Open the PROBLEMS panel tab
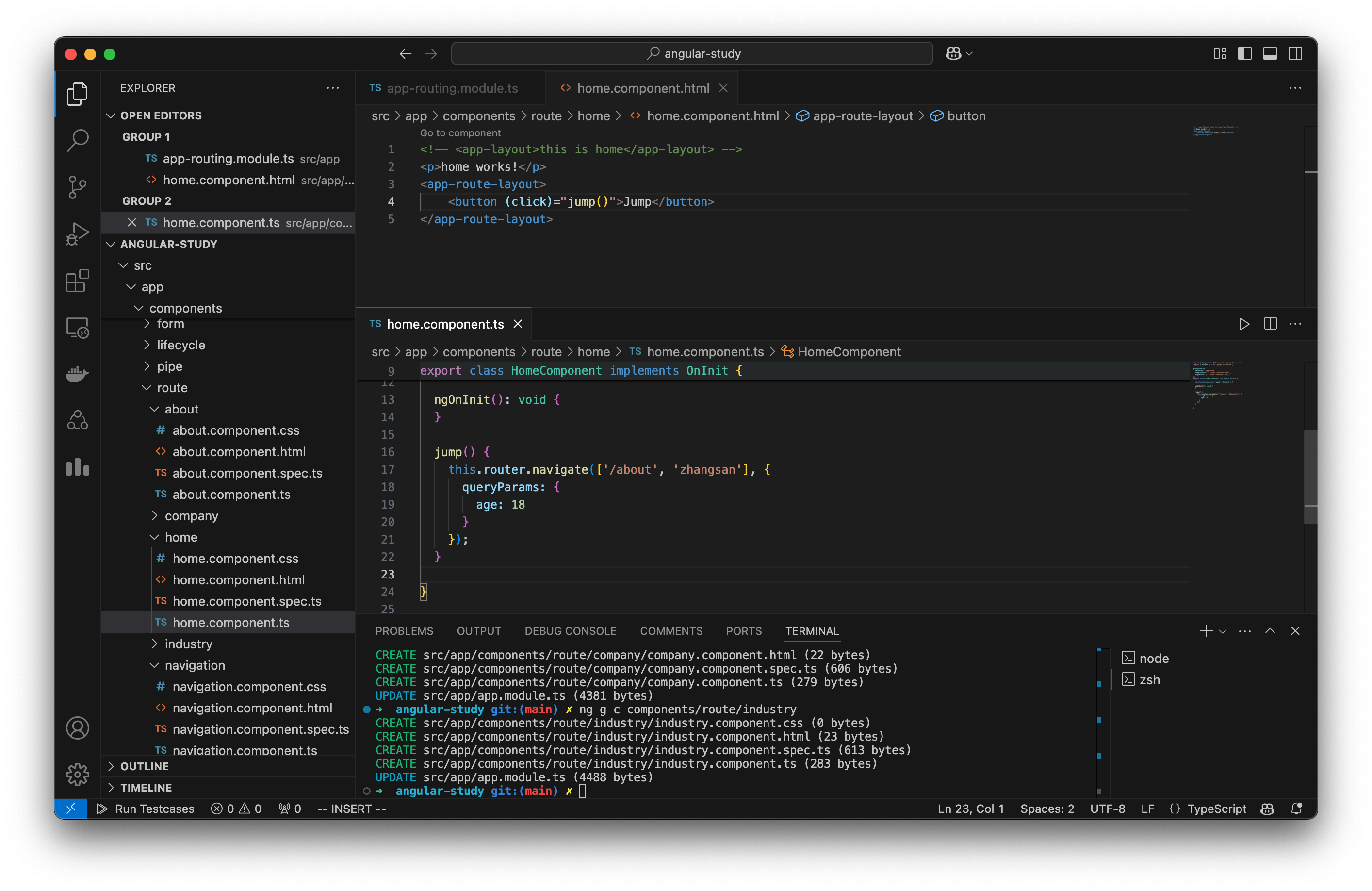Viewport: 1372px width, 891px height. pos(404,630)
